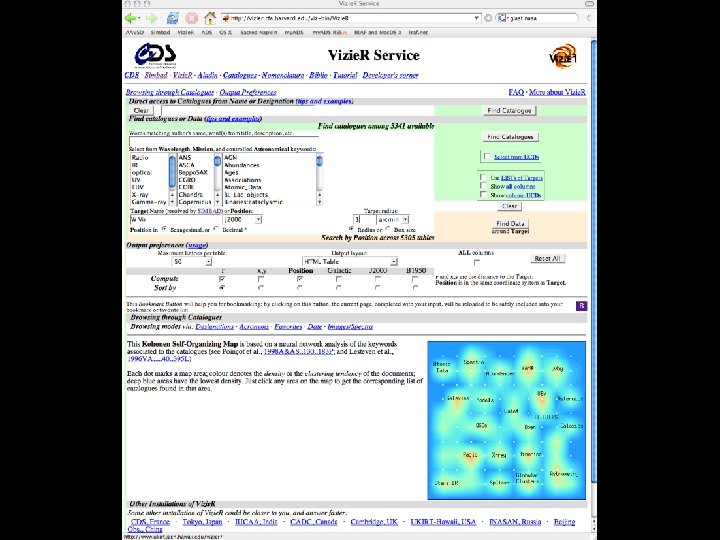The height and width of the screenshot is (540, 720).
Task: Click the Google search field in toolbar
Action: click(x=541, y=18)
